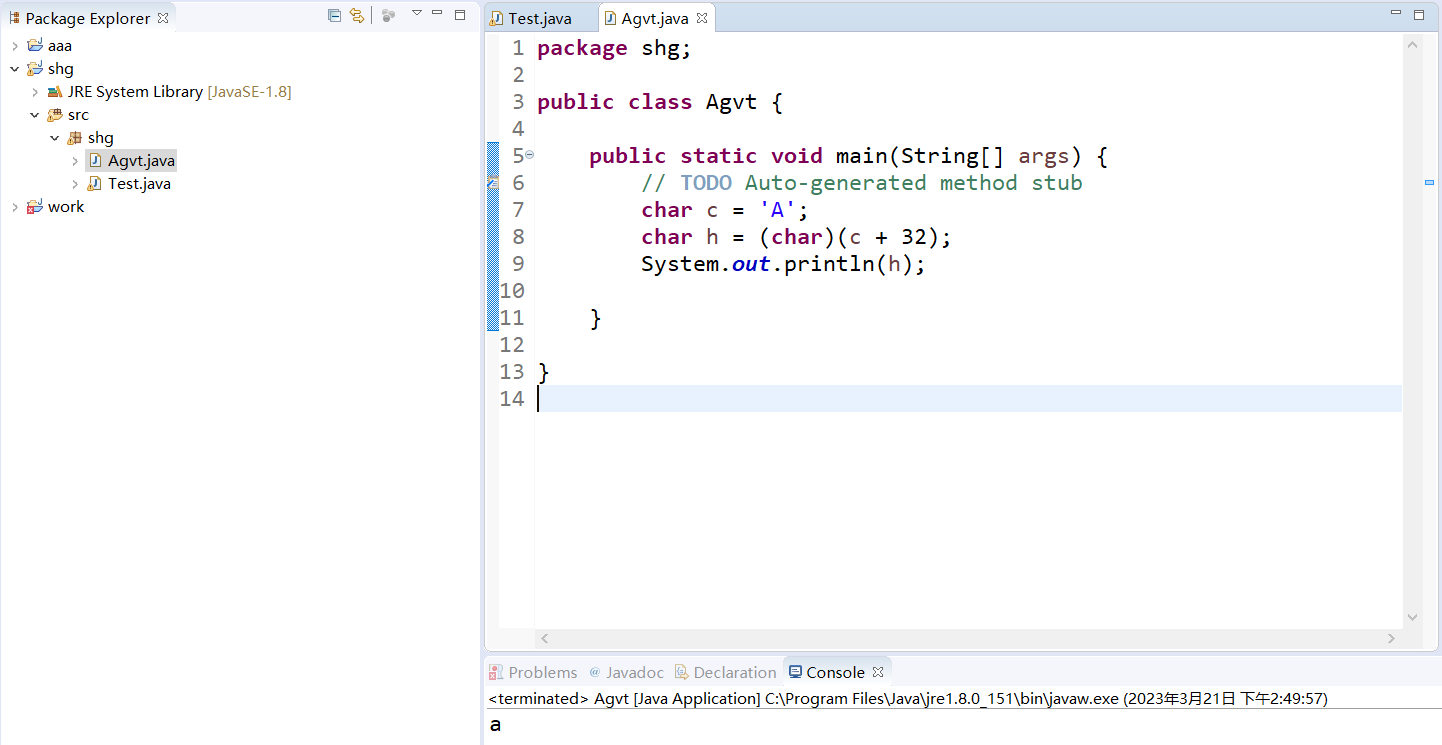
Task: Click Collapse All in Package Explorer toolbar
Action: (334, 15)
